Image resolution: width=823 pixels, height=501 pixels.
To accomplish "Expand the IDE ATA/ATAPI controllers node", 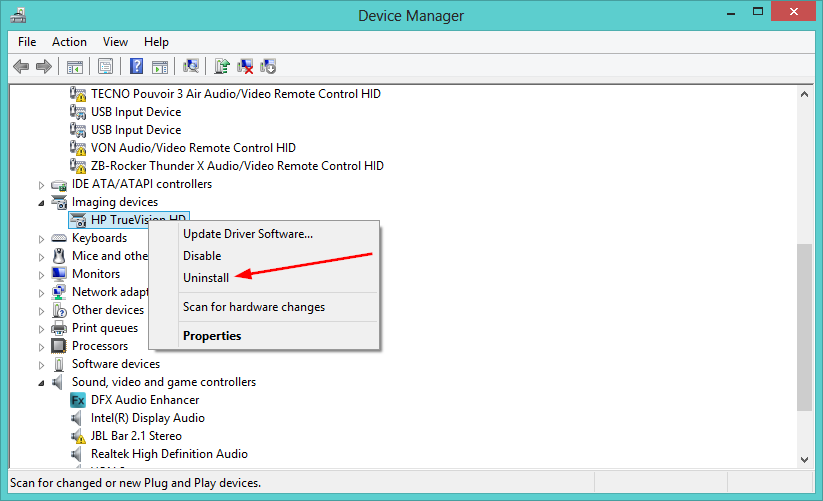I will (x=41, y=185).
